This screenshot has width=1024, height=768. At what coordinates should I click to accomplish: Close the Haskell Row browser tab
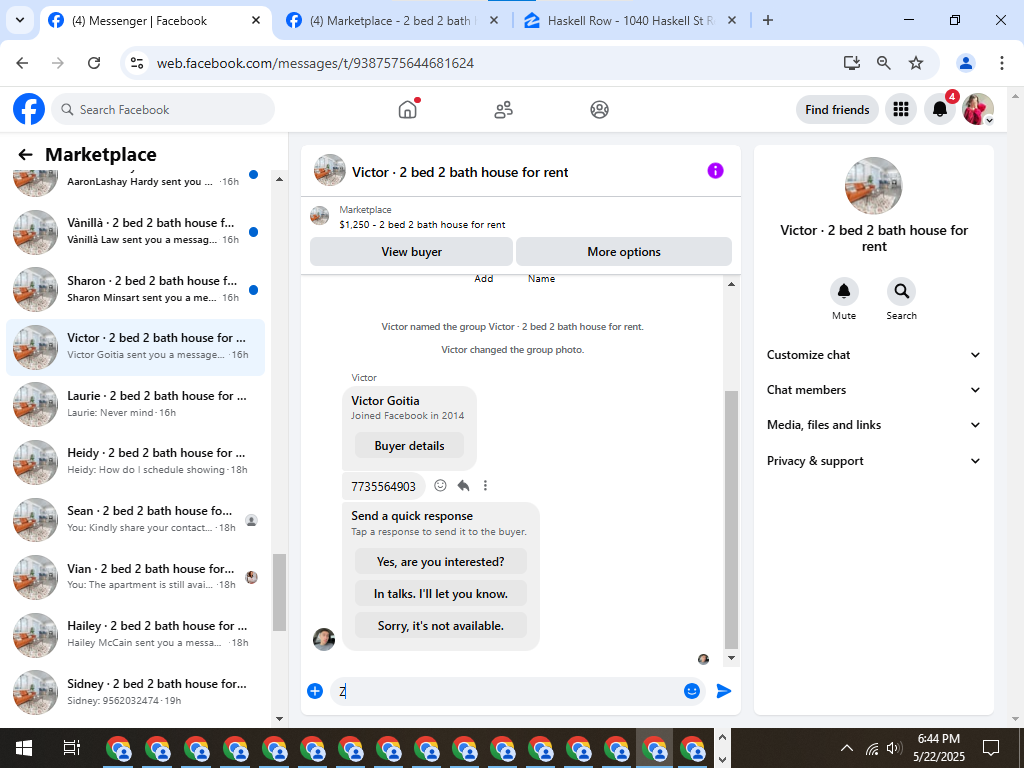731,20
